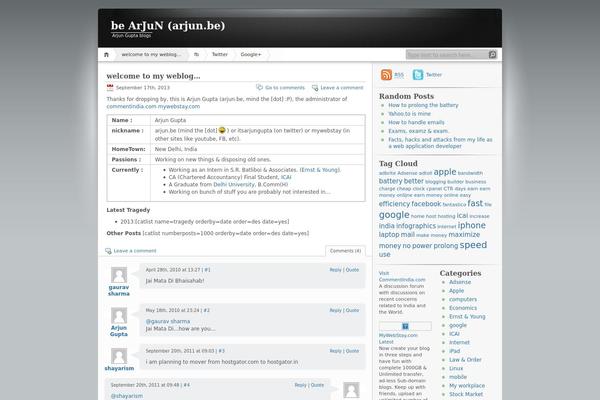The image size is (600, 400).
Task: Click the avatar of gaurav sharma
Action: (119, 275)
